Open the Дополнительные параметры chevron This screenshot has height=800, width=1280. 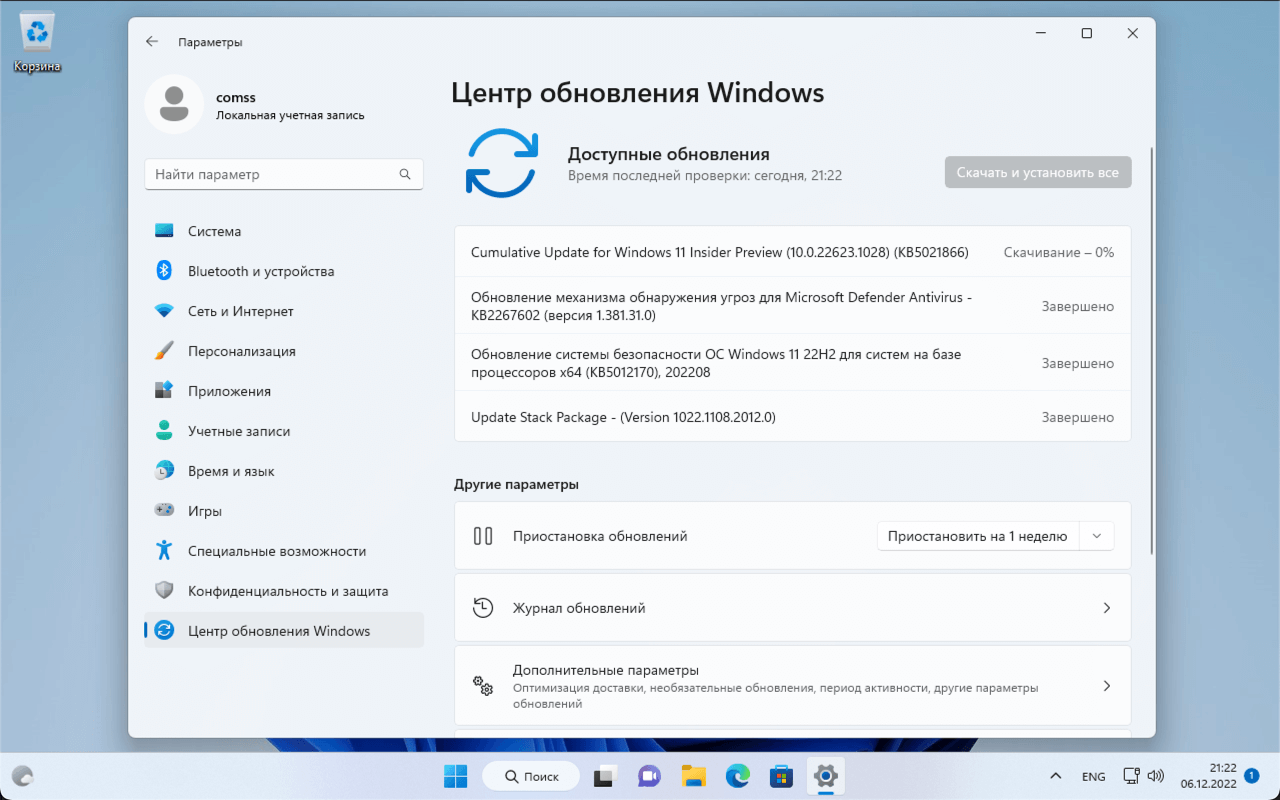(x=1107, y=686)
